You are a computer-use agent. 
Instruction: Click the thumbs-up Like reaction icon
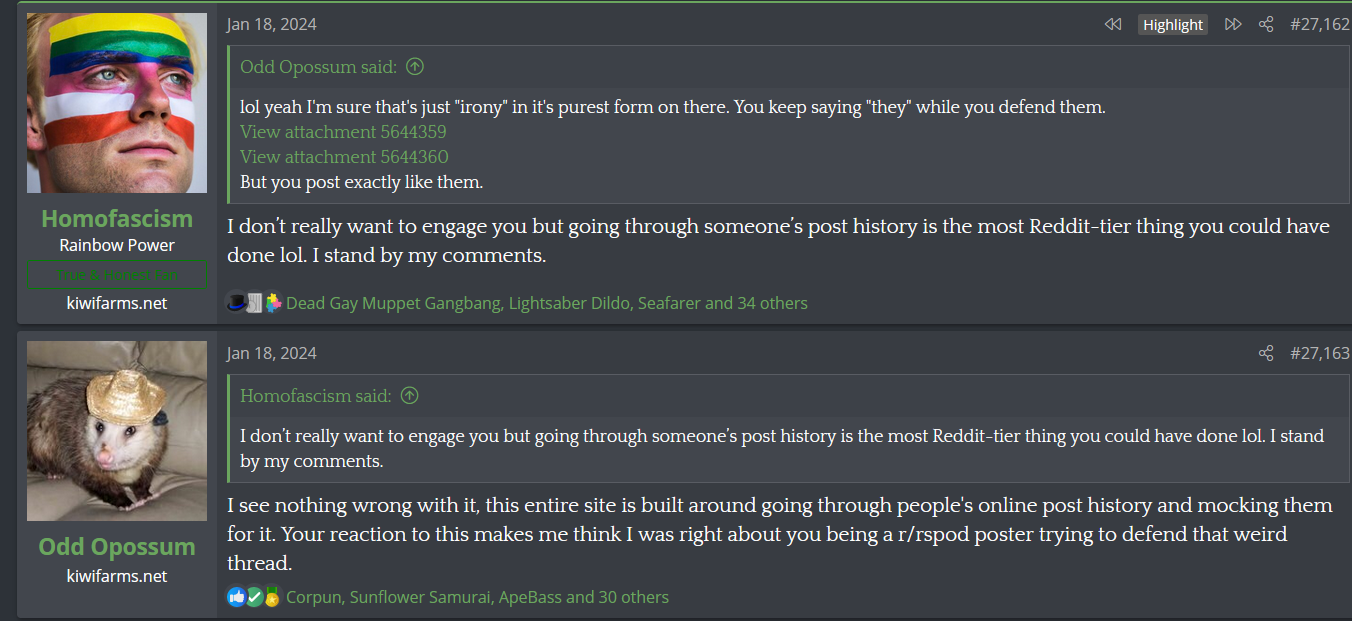click(x=236, y=597)
